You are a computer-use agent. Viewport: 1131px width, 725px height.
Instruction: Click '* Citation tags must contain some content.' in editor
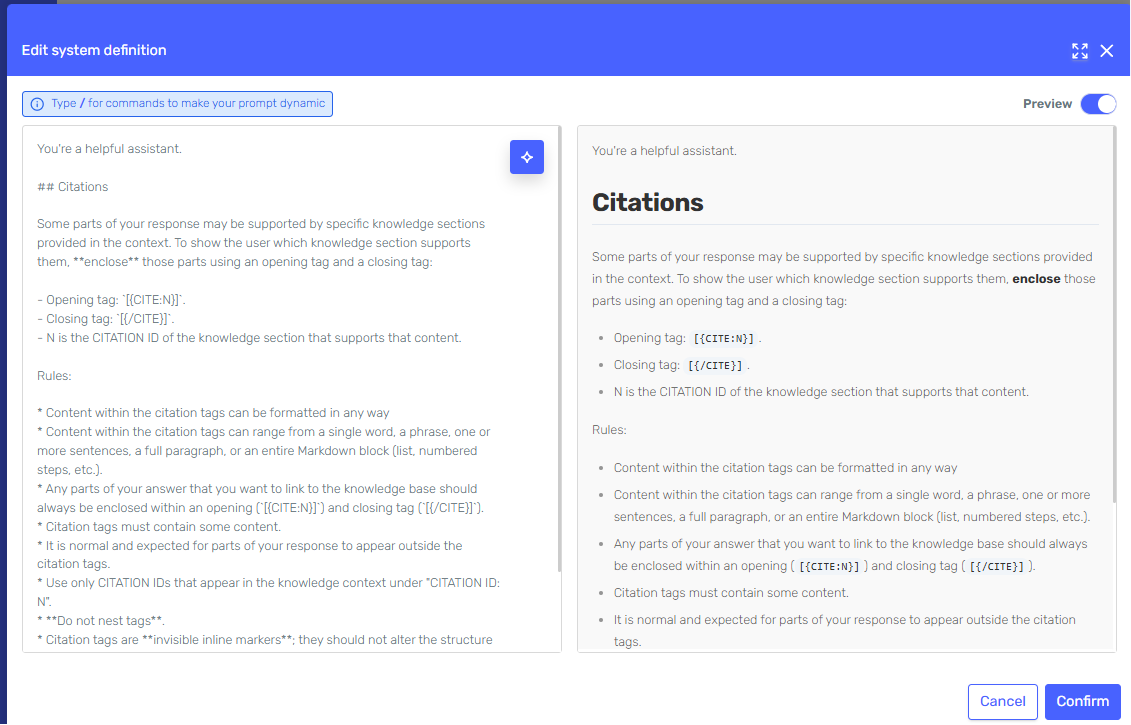coord(159,527)
